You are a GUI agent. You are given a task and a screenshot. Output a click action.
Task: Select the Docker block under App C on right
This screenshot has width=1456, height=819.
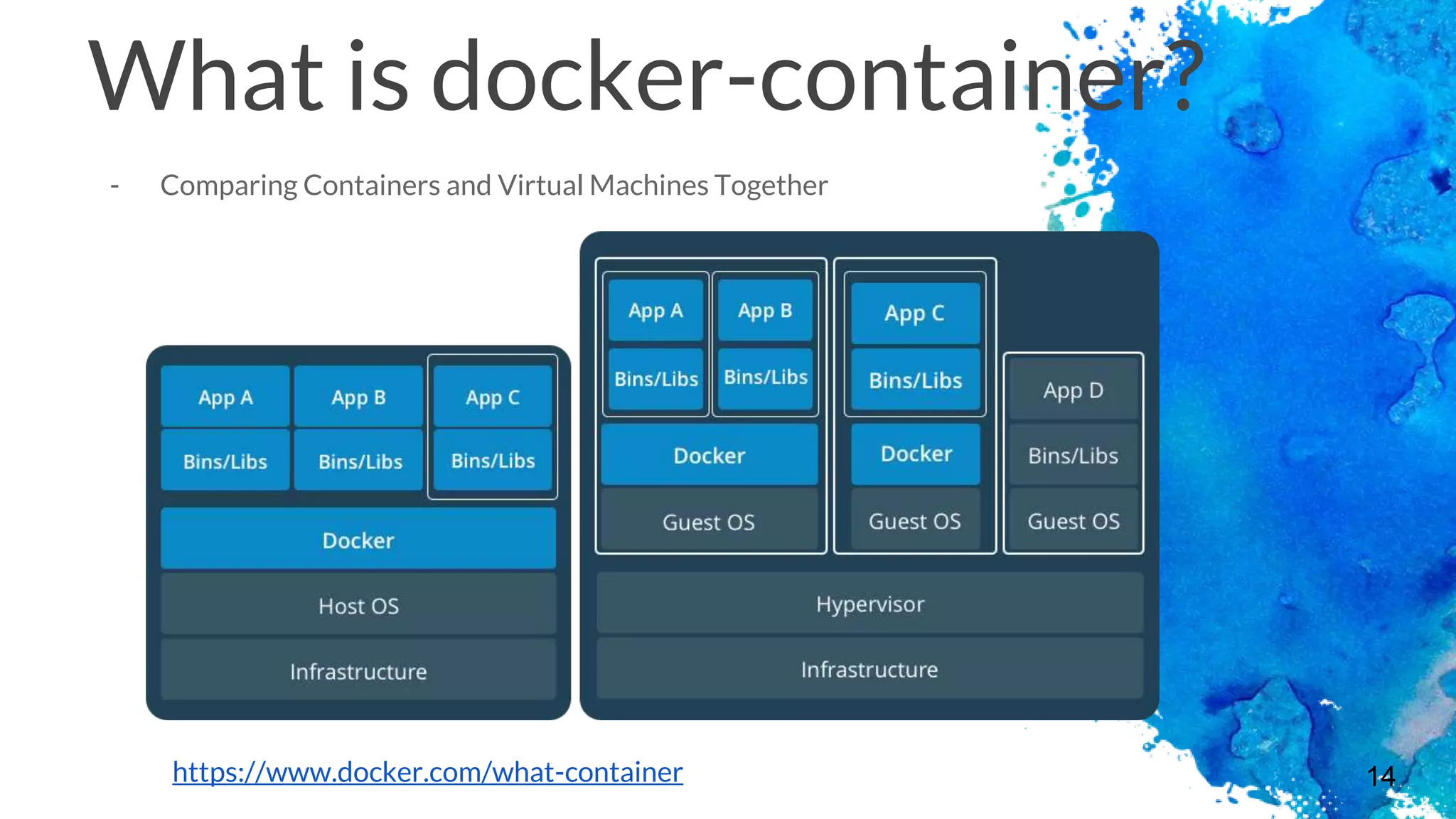pos(915,454)
